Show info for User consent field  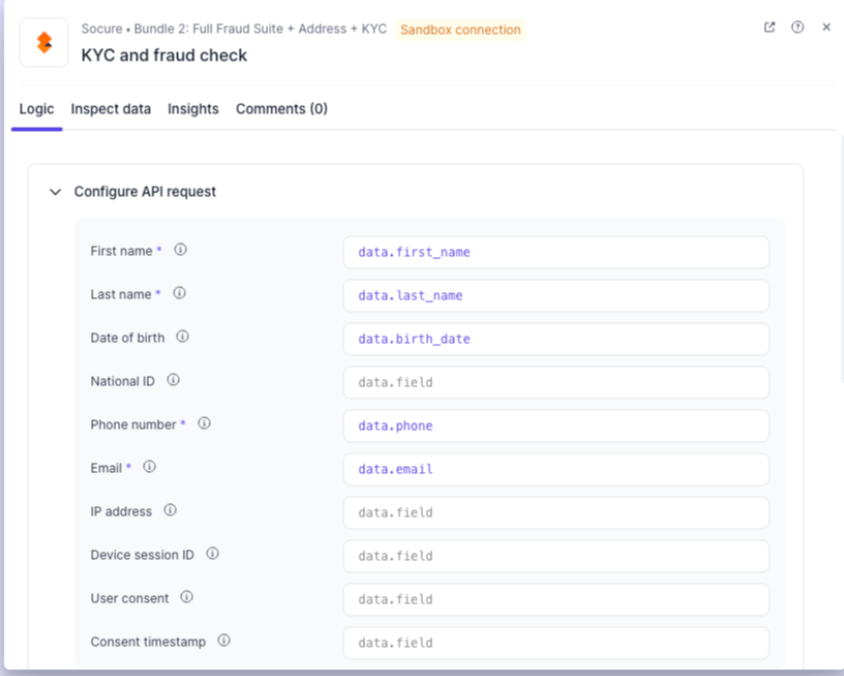(x=186, y=597)
